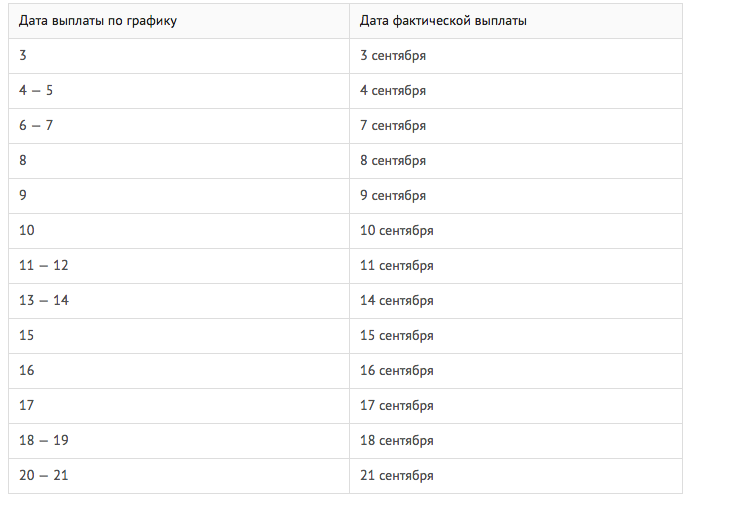Screen dimensions: 734x522
Task: Click the '17 сентября' cell
Action: [x=516, y=406]
